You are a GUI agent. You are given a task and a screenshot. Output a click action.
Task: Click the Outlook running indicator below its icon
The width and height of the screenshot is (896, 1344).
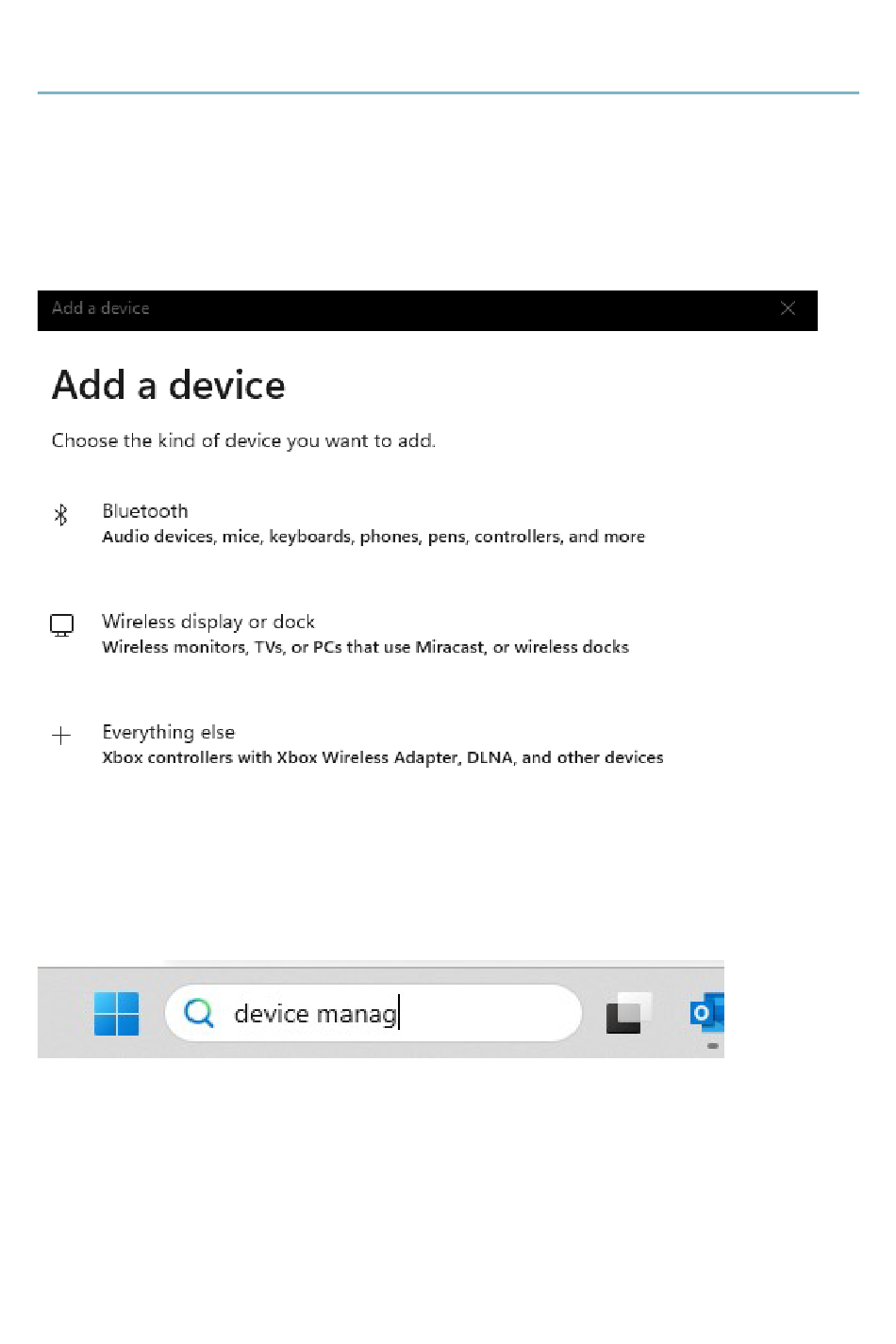(x=713, y=1045)
